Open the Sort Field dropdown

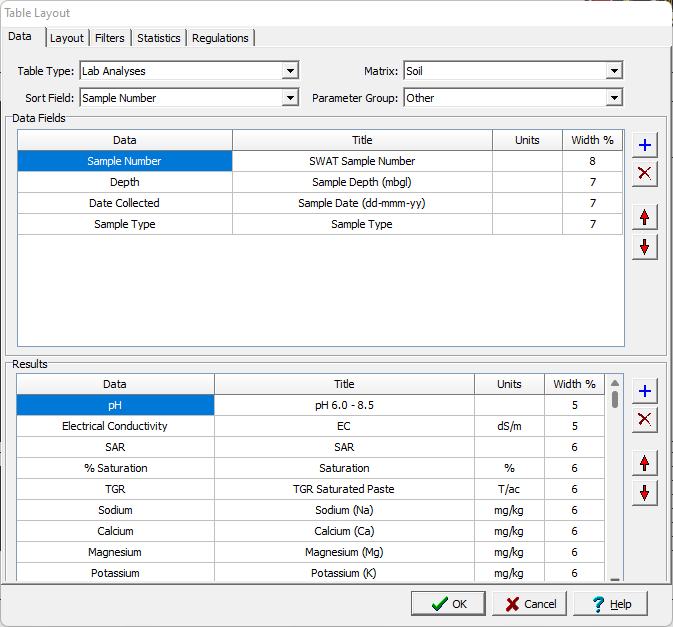[x=290, y=98]
